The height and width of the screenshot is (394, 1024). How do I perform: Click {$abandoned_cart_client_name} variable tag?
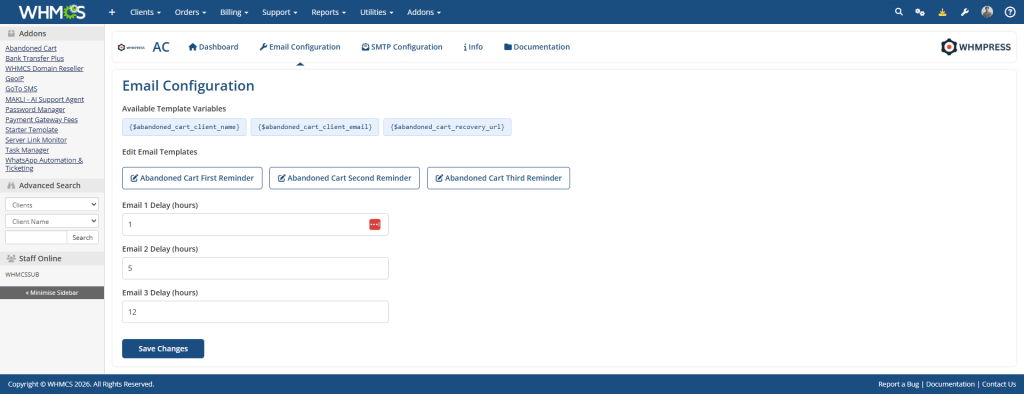tap(184, 127)
